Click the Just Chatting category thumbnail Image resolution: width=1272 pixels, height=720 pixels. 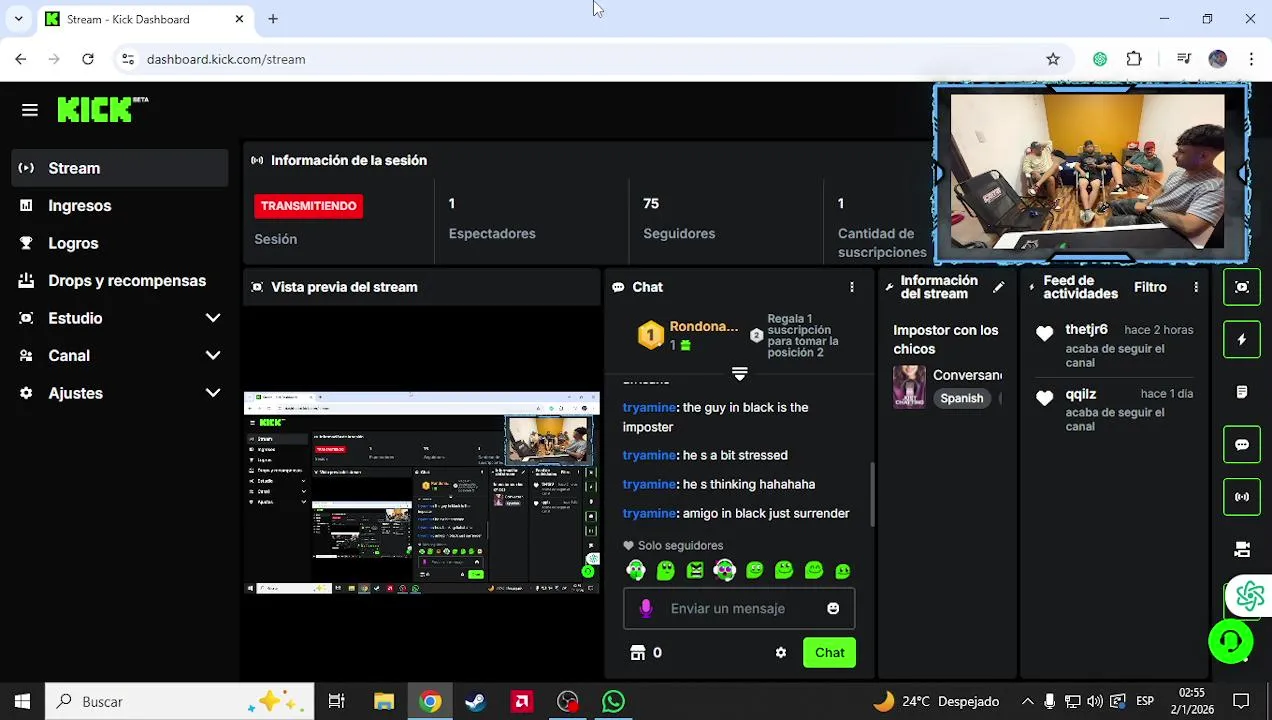point(909,387)
